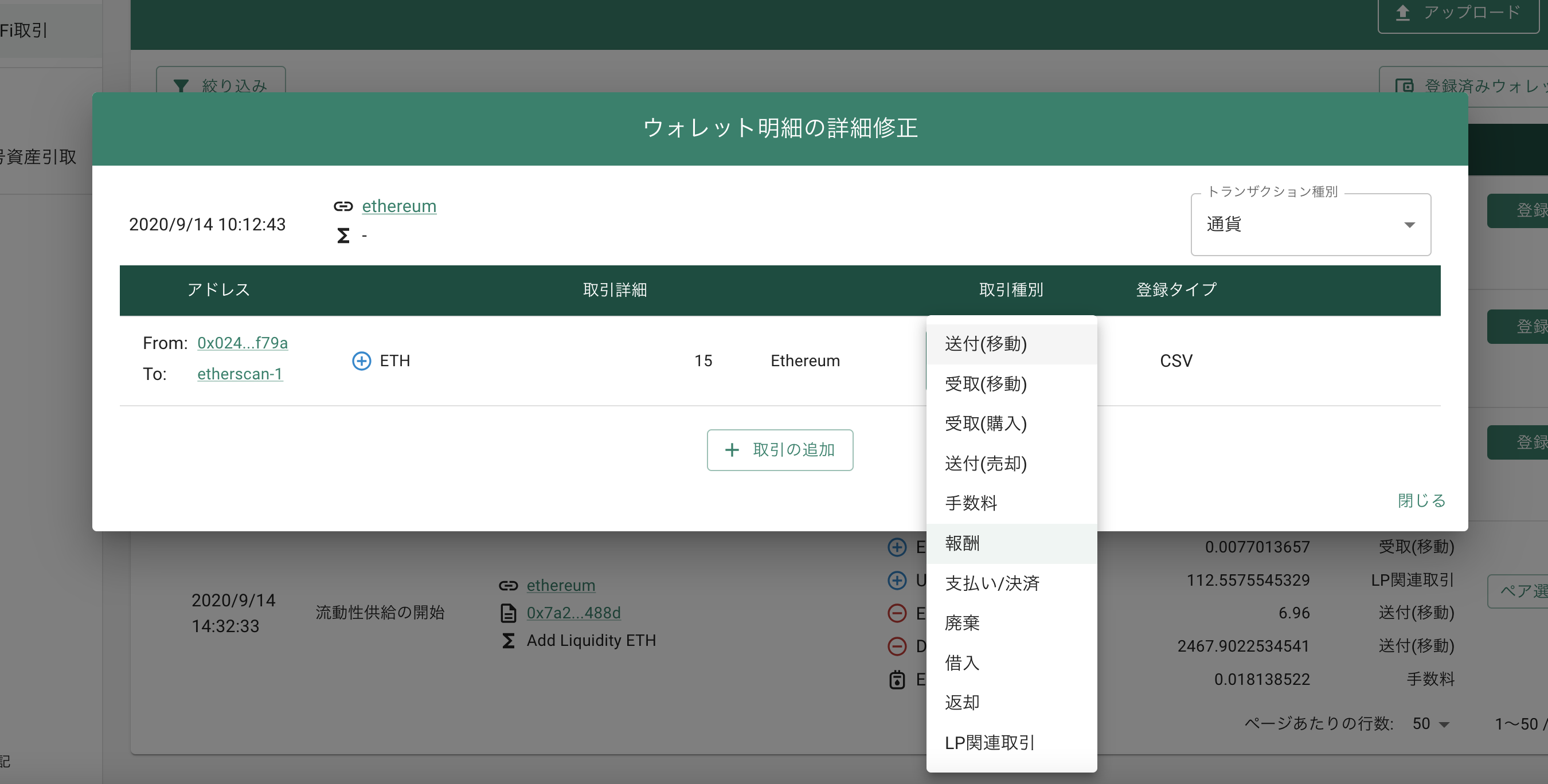Open background ethereum link in 流動性供給の開始 row
The height and width of the screenshot is (784, 1548).
point(561,585)
